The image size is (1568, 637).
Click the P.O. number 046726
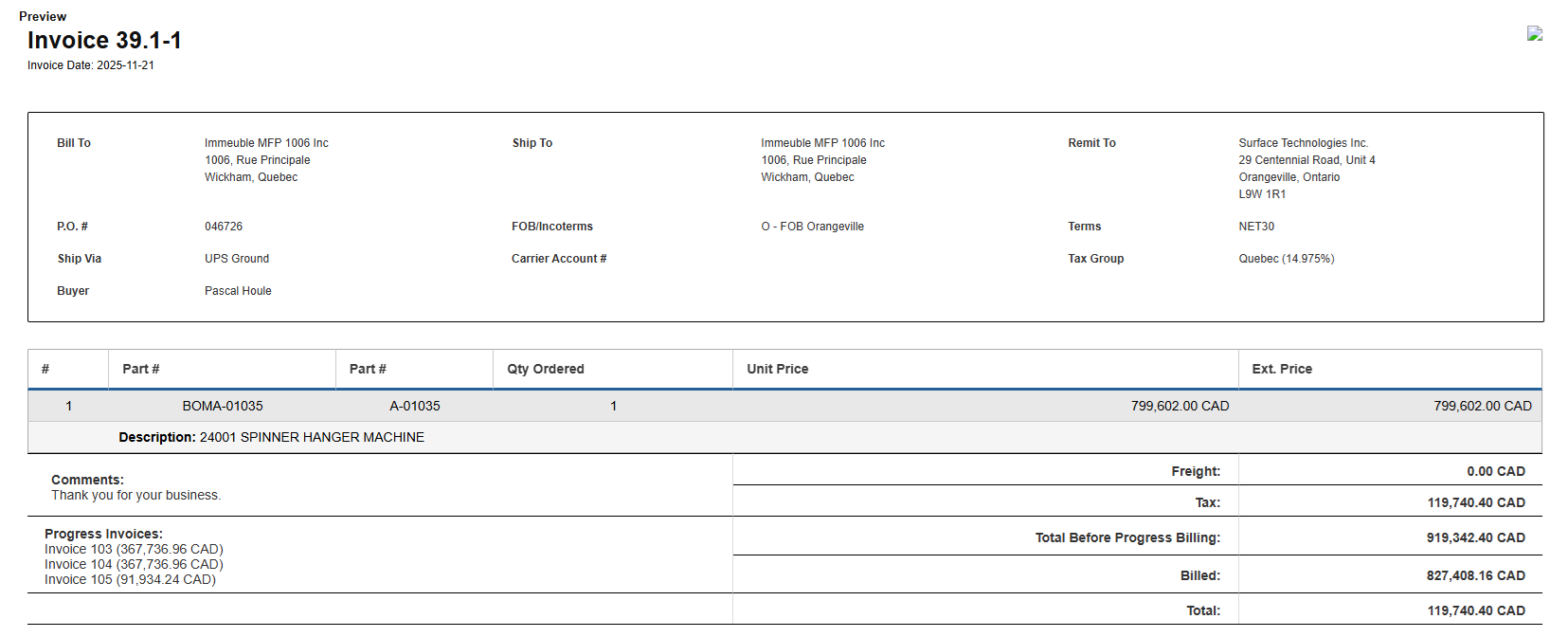point(224,227)
